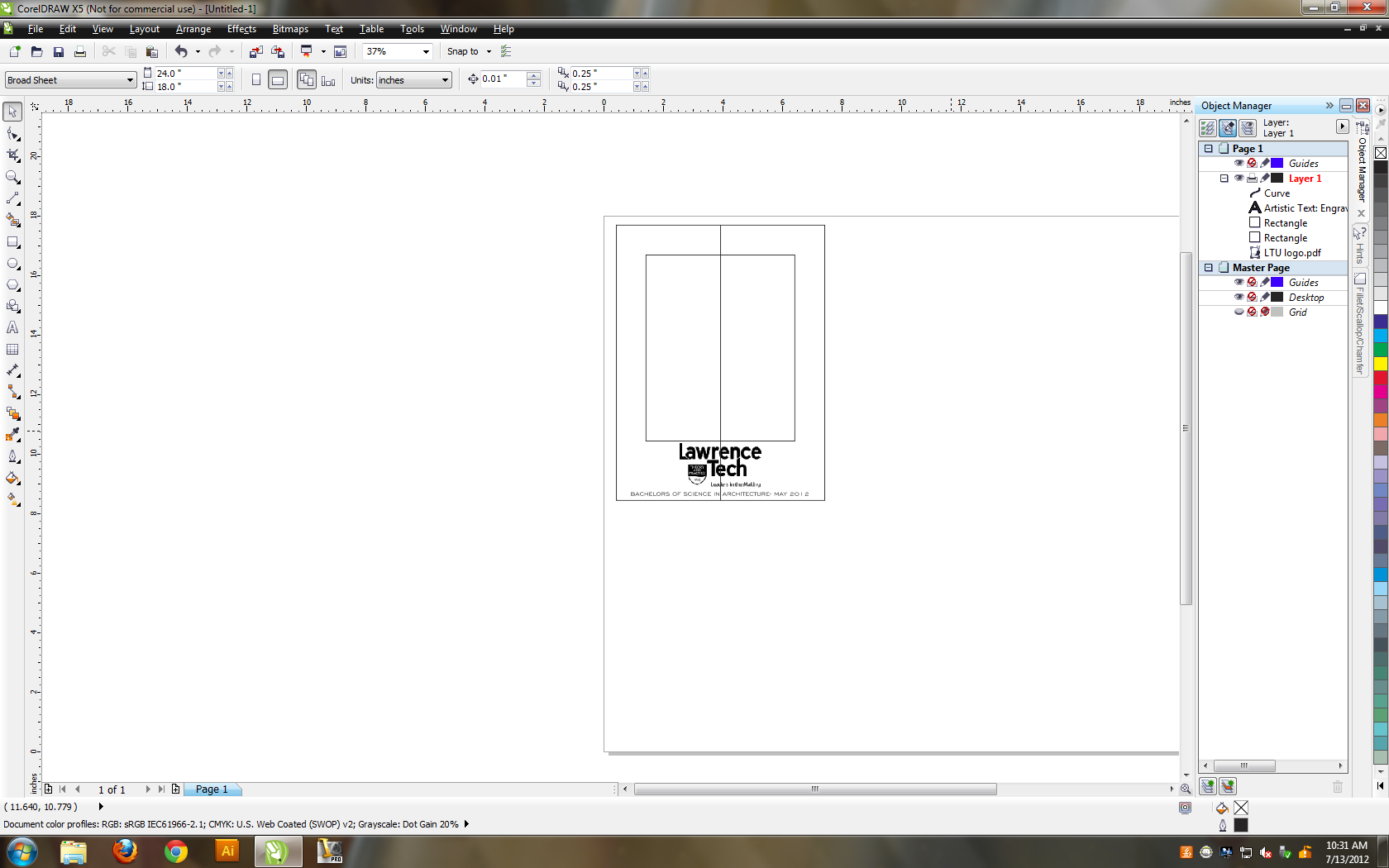Collapse the Page 1 tree node
The width and height of the screenshot is (1389, 868).
pyautogui.click(x=1209, y=149)
